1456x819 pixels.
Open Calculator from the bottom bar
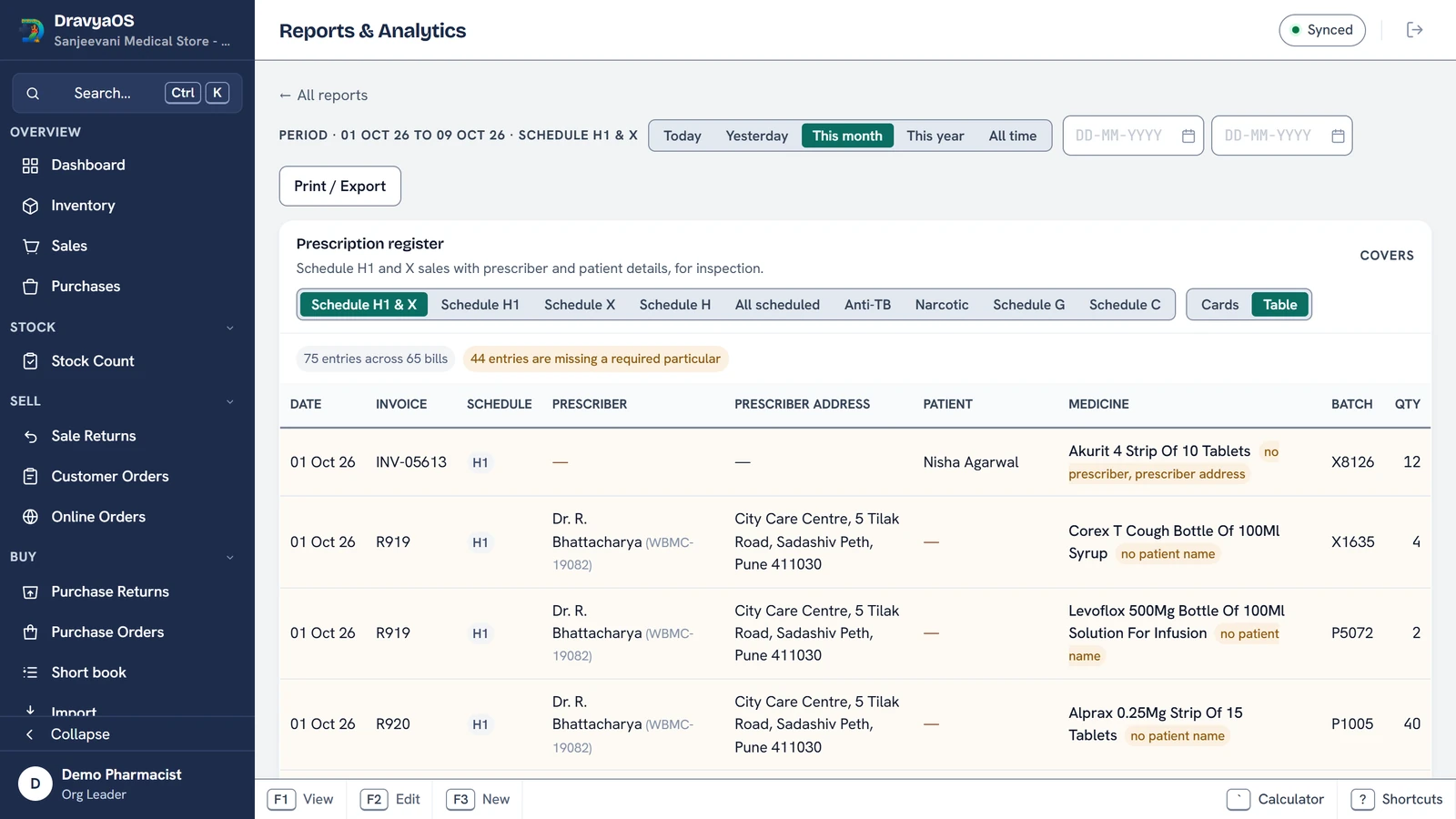click(1276, 799)
